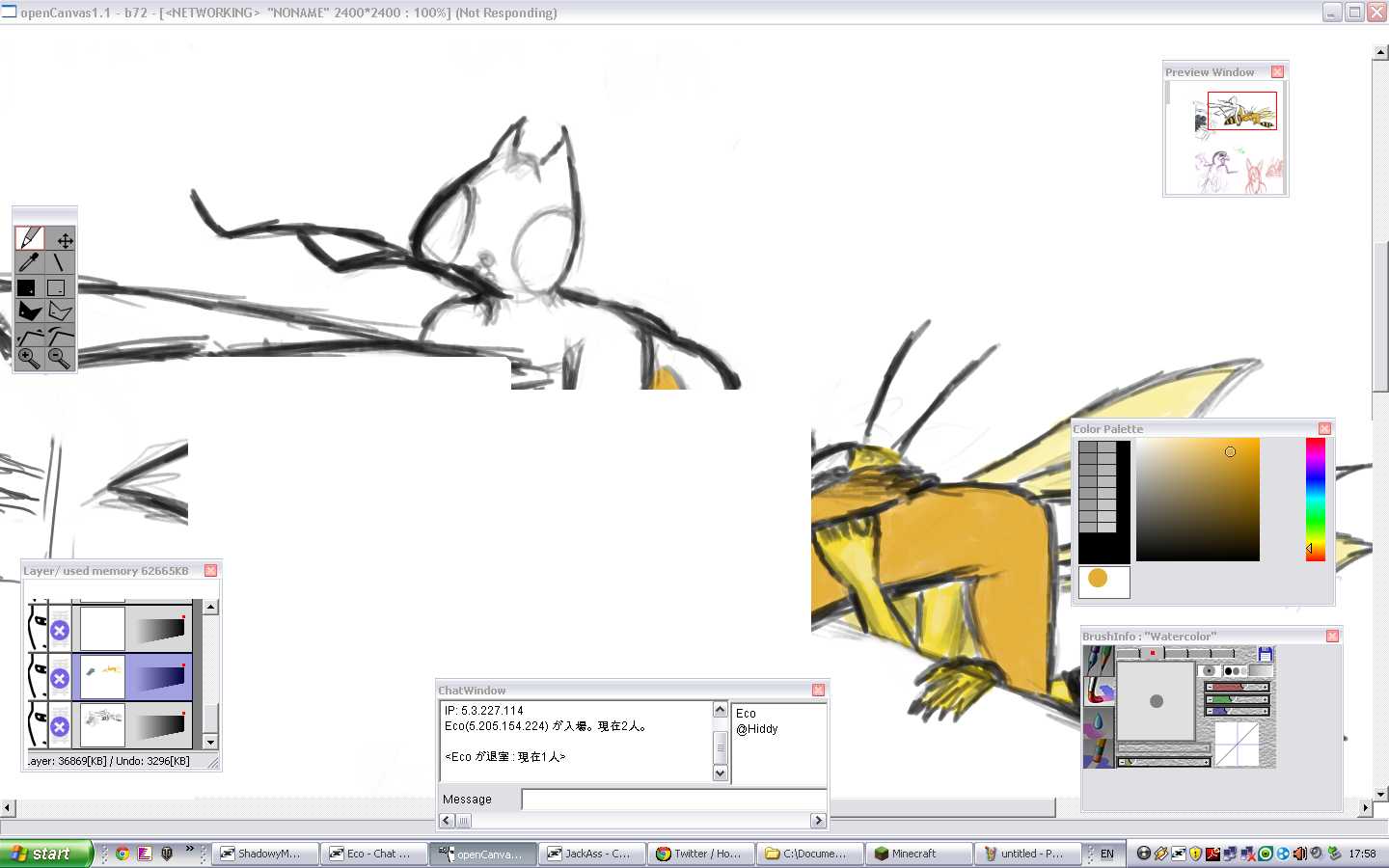This screenshot has width=1389, height=868.
Task: Click the gradient brush option button
Action: click(x=1261, y=670)
